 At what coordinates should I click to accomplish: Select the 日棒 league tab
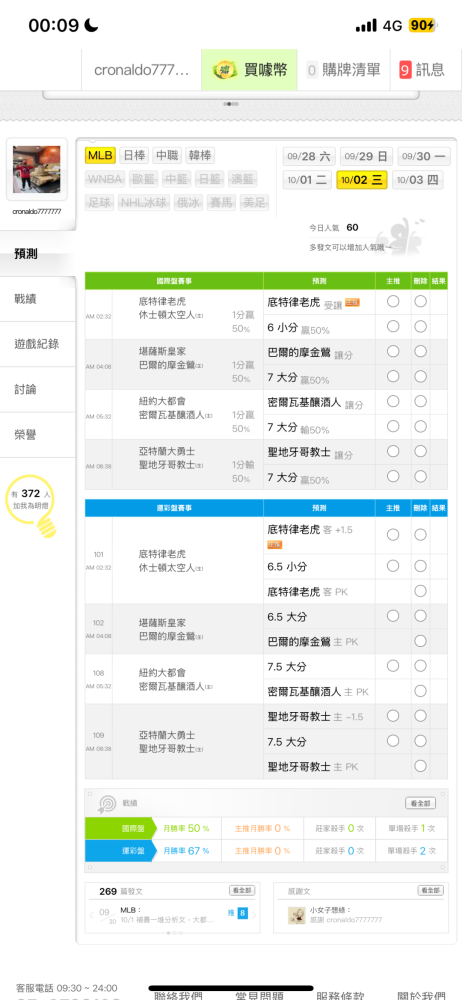(135, 155)
